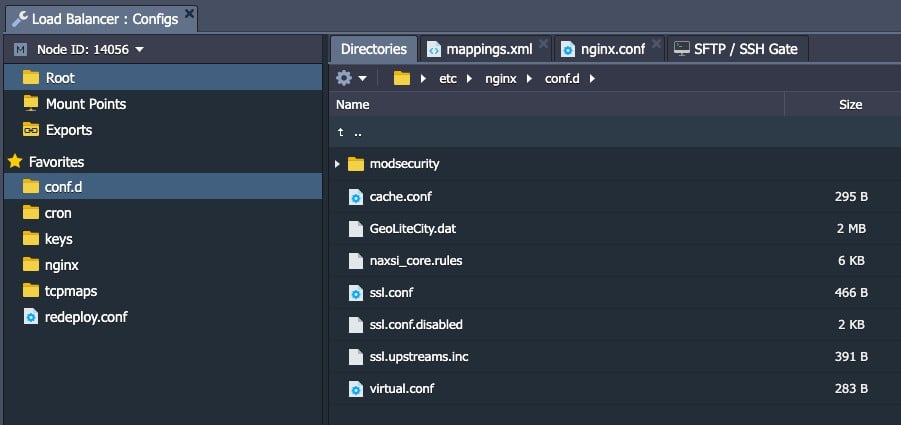Close the Load Balancer : Configs tab
Image resolution: width=901 pixels, height=425 pixels.
point(190,13)
